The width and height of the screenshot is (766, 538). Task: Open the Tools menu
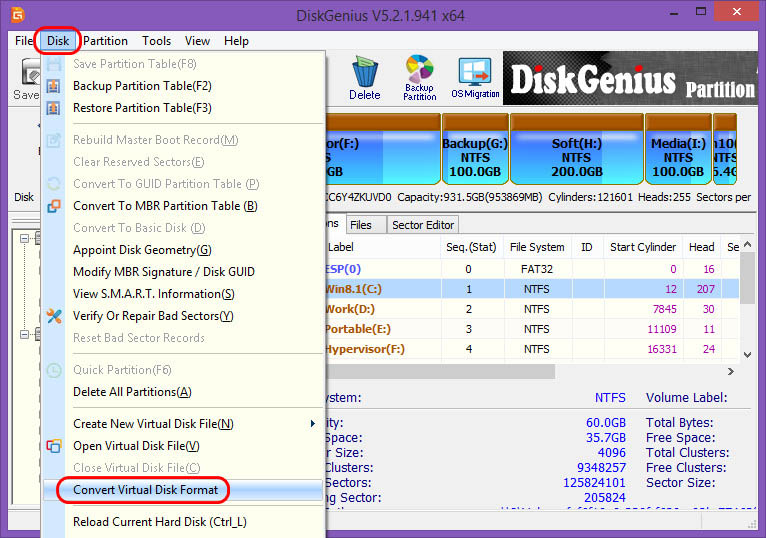point(156,41)
